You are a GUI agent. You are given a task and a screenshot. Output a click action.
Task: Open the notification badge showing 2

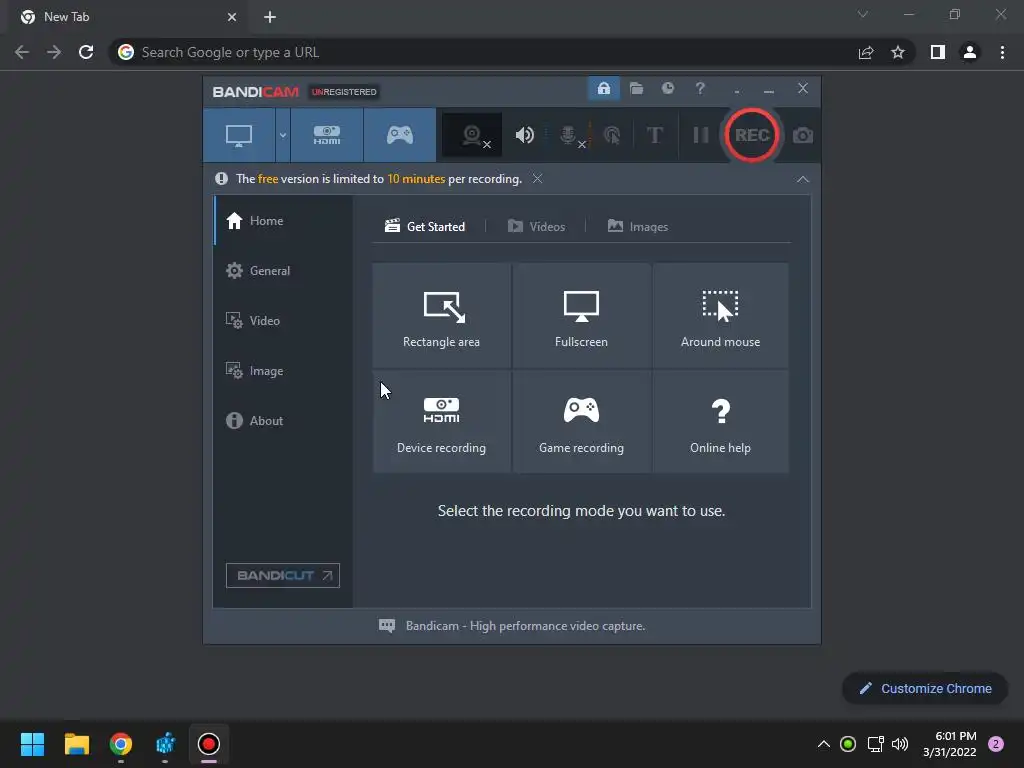[x=996, y=744]
